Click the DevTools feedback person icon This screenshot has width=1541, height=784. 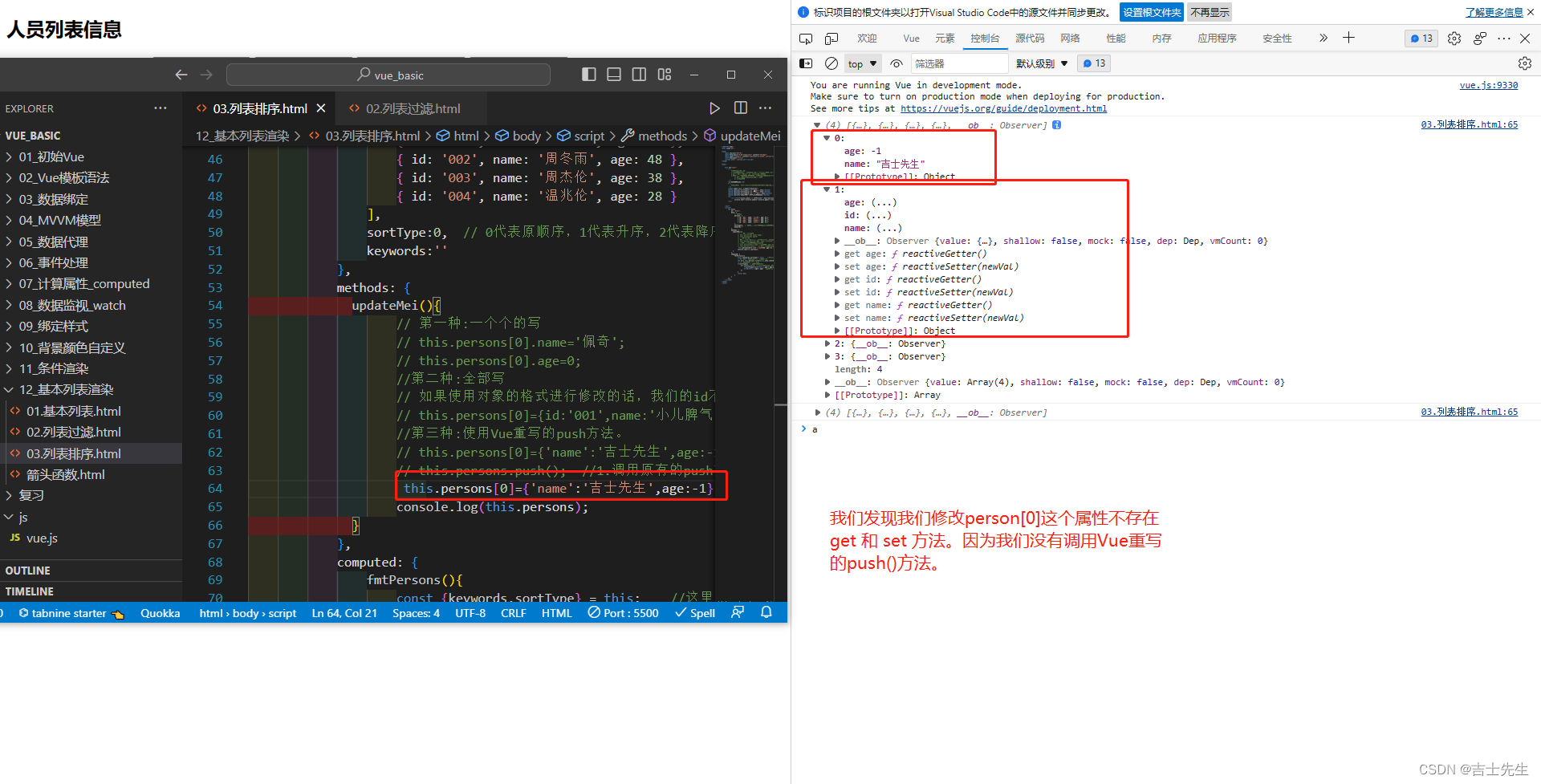coord(1480,39)
